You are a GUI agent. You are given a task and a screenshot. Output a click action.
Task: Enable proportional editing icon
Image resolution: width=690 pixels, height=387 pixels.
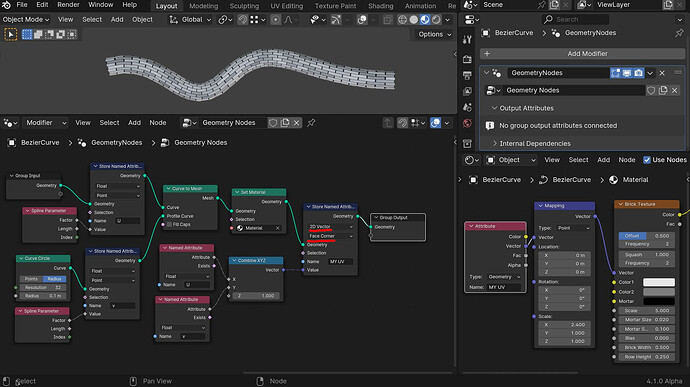click(275, 20)
